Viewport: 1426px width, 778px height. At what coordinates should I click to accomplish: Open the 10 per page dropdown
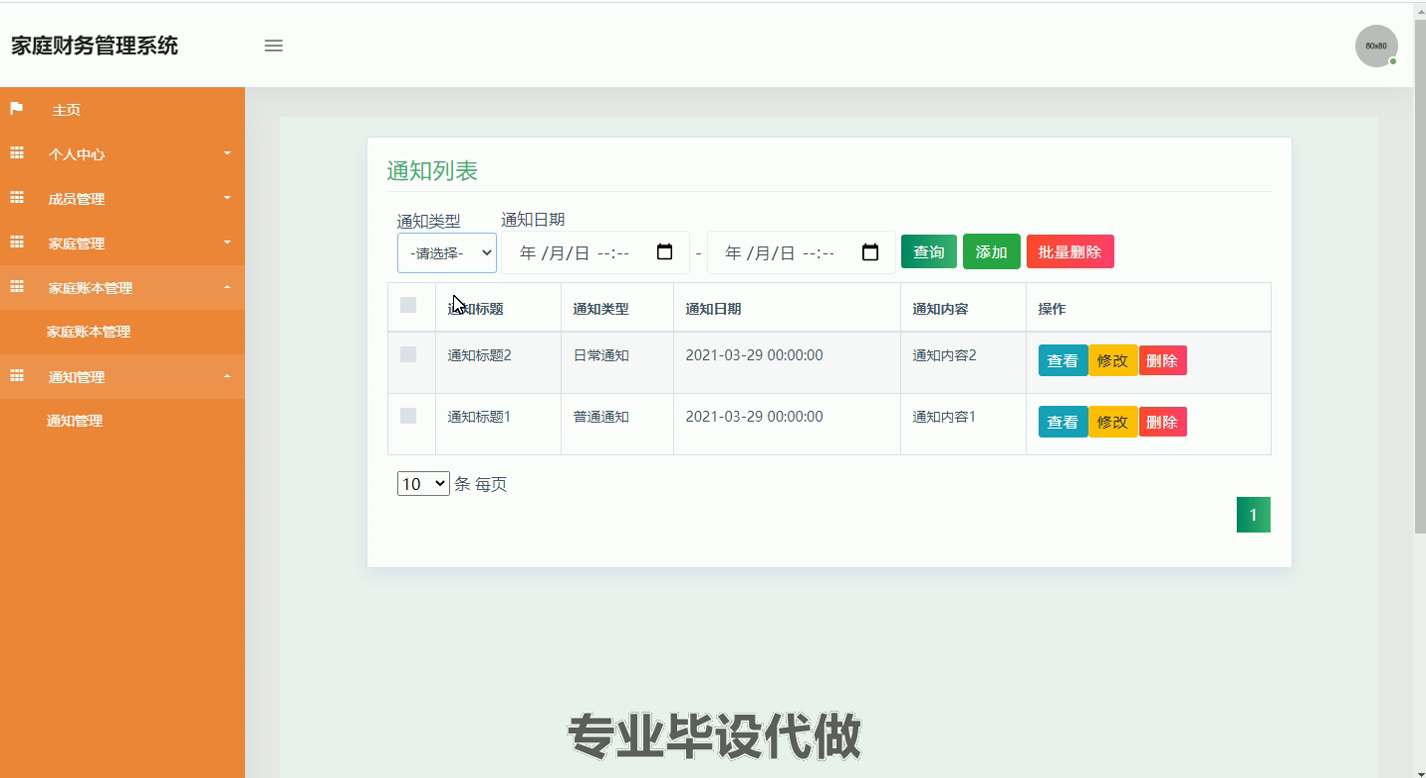pos(423,484)
